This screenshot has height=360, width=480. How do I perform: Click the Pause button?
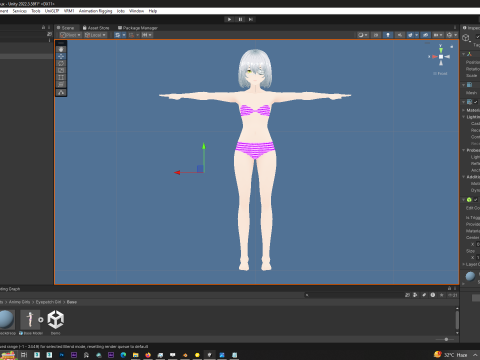tap(240, 19)
